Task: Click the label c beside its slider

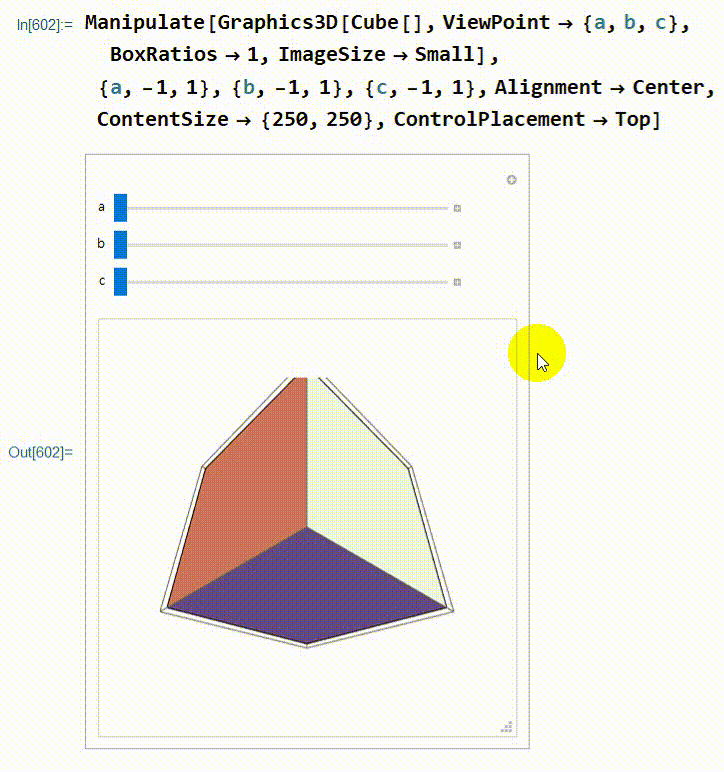Action: click(x=102, y=281)
